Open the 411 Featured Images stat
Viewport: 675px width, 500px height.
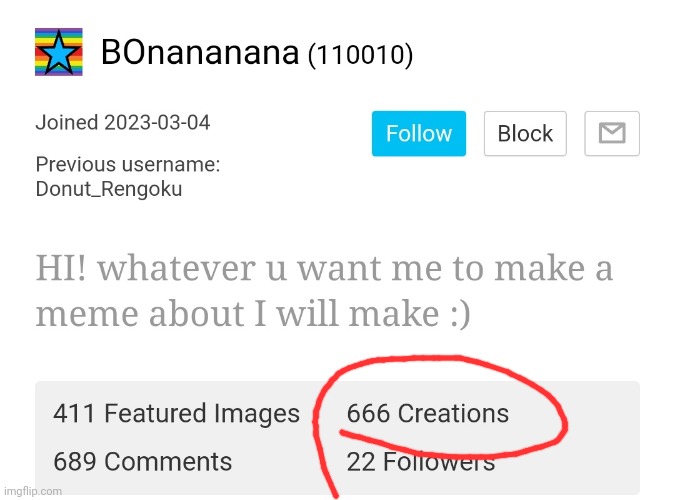pyautogui.click(x=176, y=413)
